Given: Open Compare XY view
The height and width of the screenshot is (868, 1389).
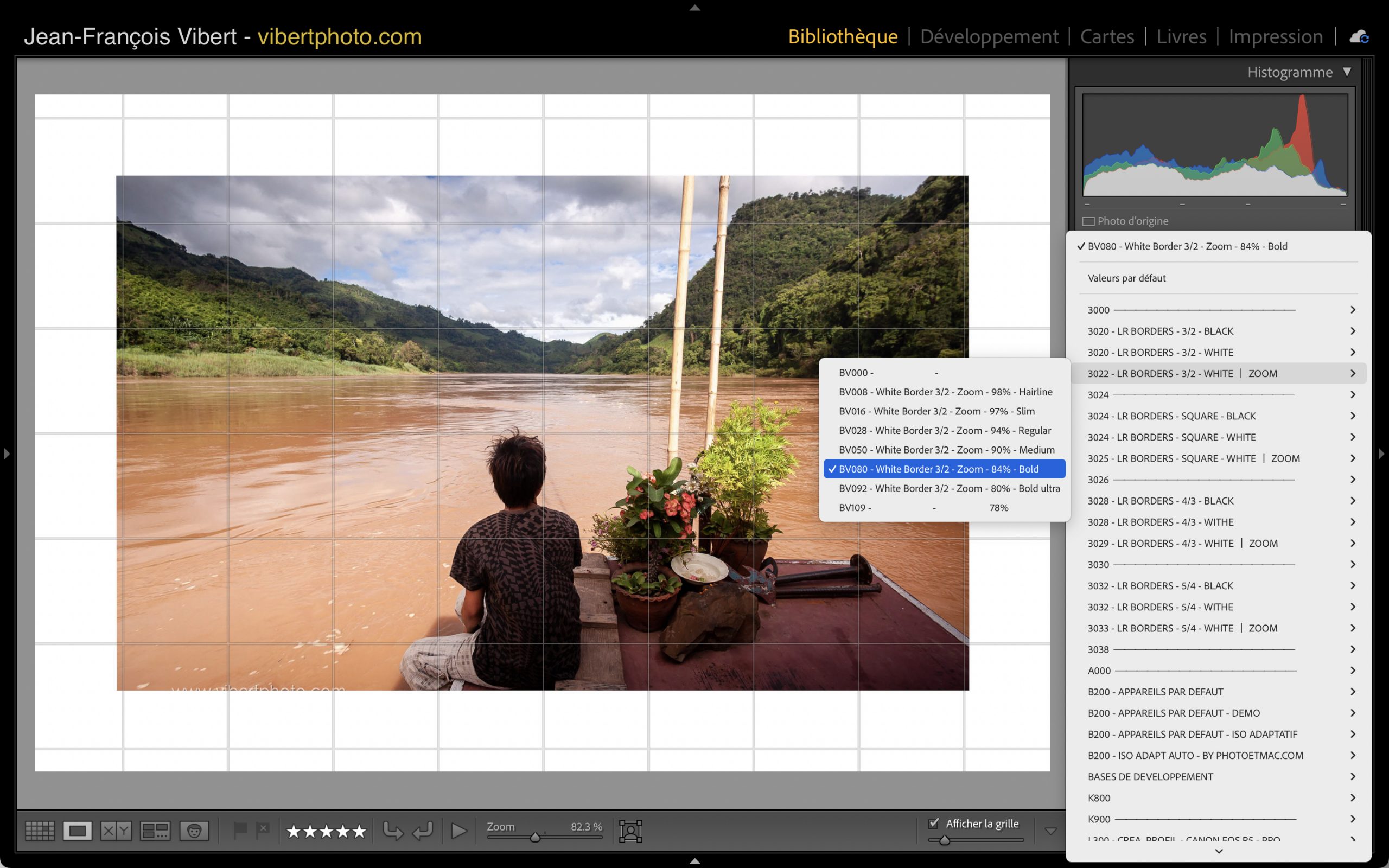Looking at the screenshot, I should click(116, 830).
